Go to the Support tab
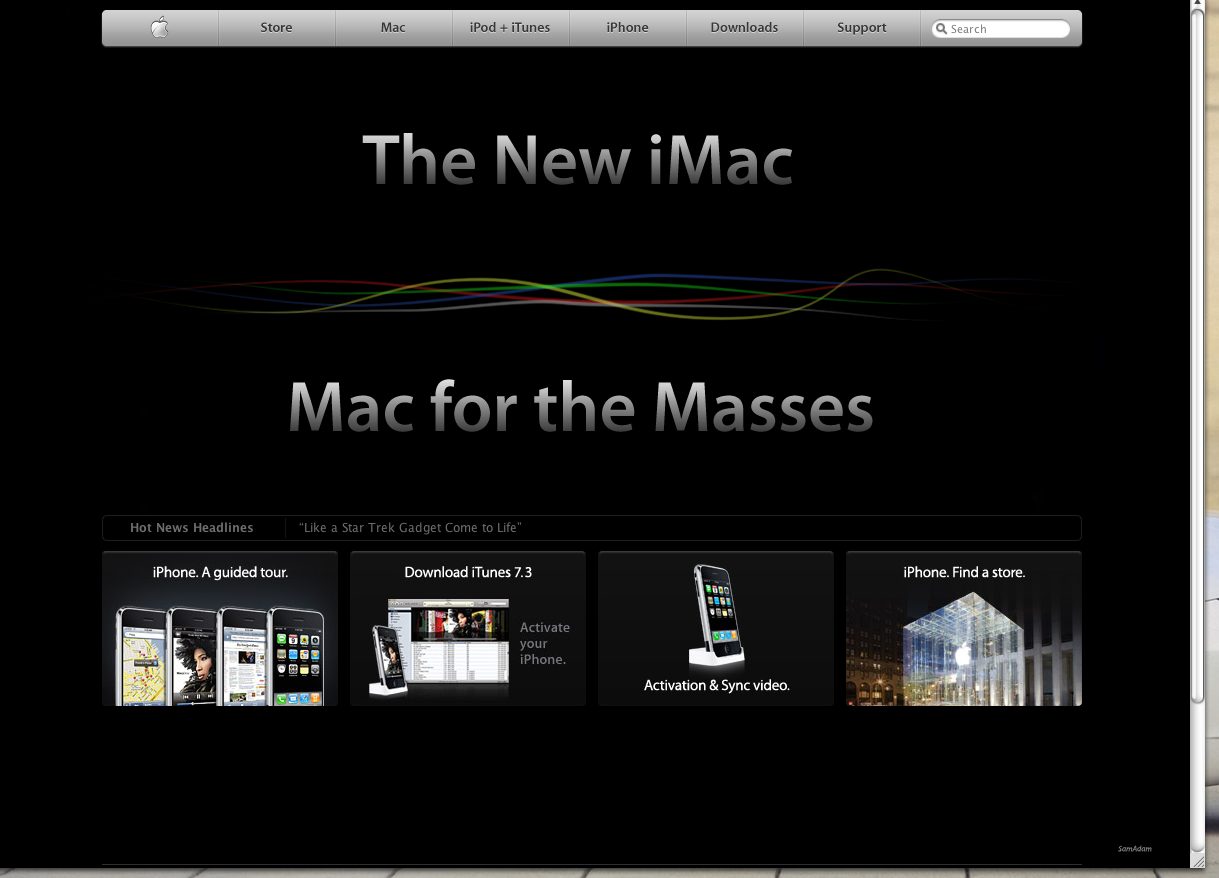 click(861, 28)
